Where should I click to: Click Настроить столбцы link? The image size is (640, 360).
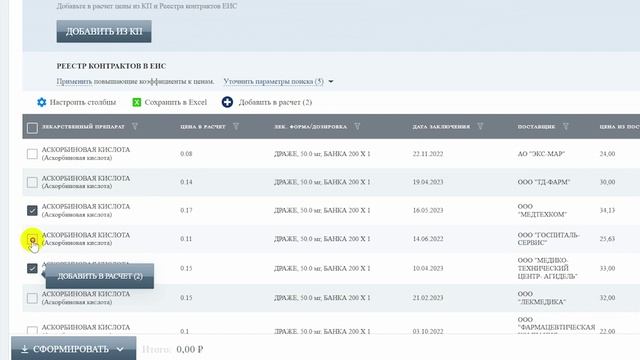pos(83,102)
